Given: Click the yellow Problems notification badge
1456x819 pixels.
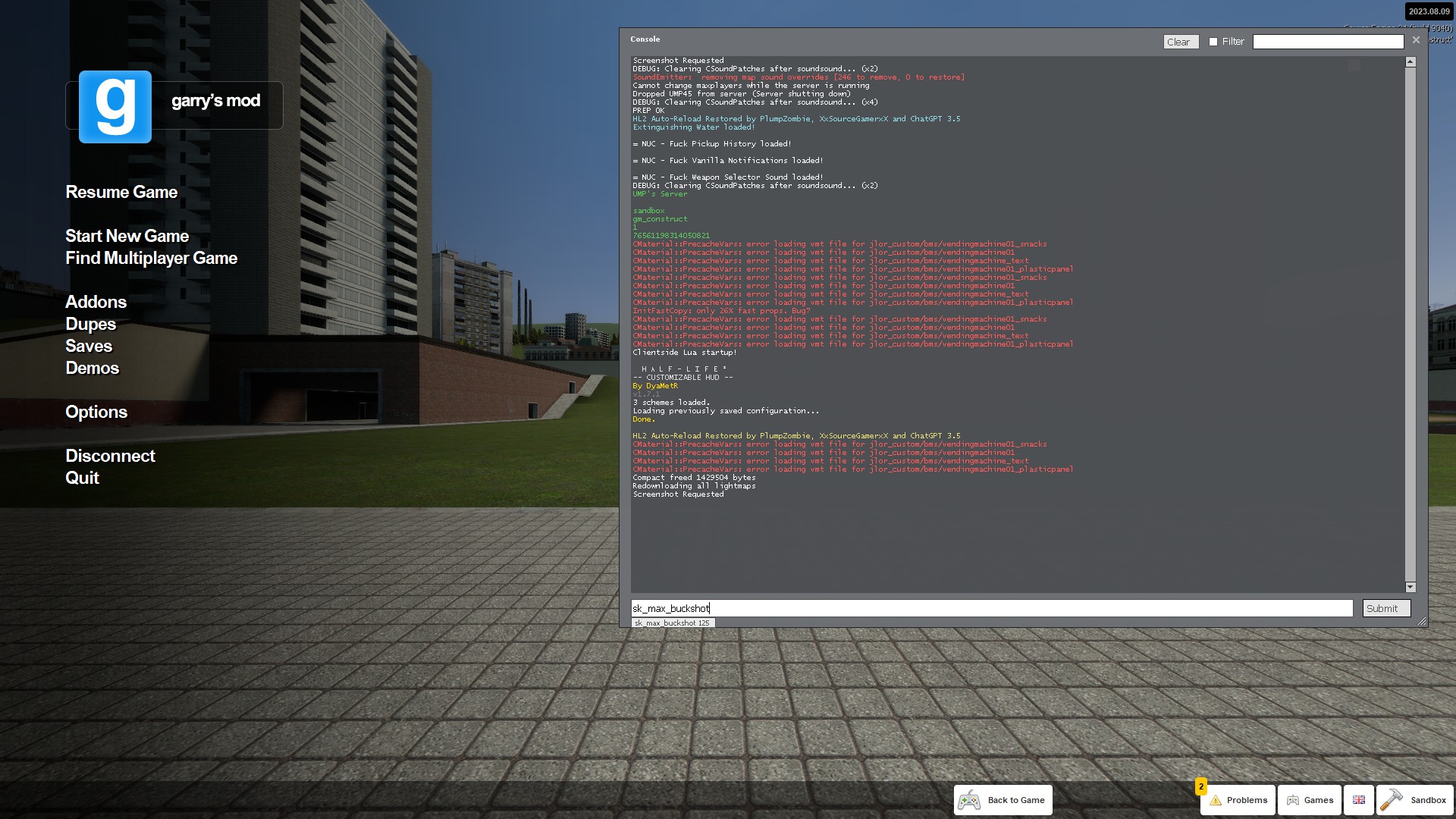Looking at the screenshot, I should 1200,788.
